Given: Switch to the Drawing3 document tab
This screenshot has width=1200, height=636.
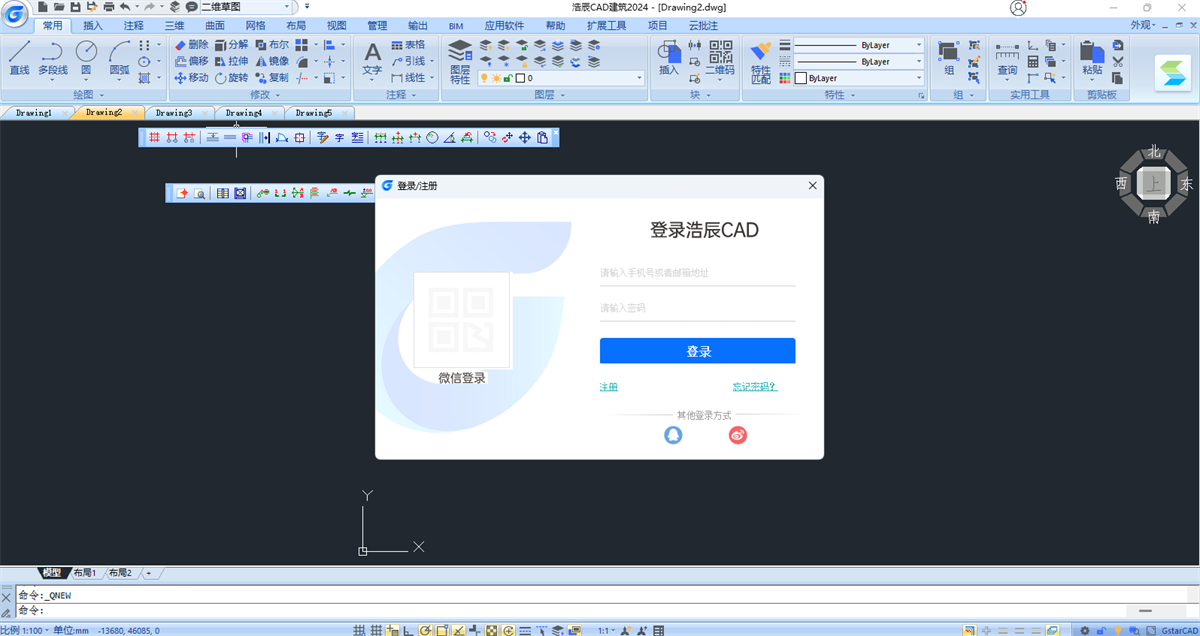Looking at the screenshot, I should [174, 113].
